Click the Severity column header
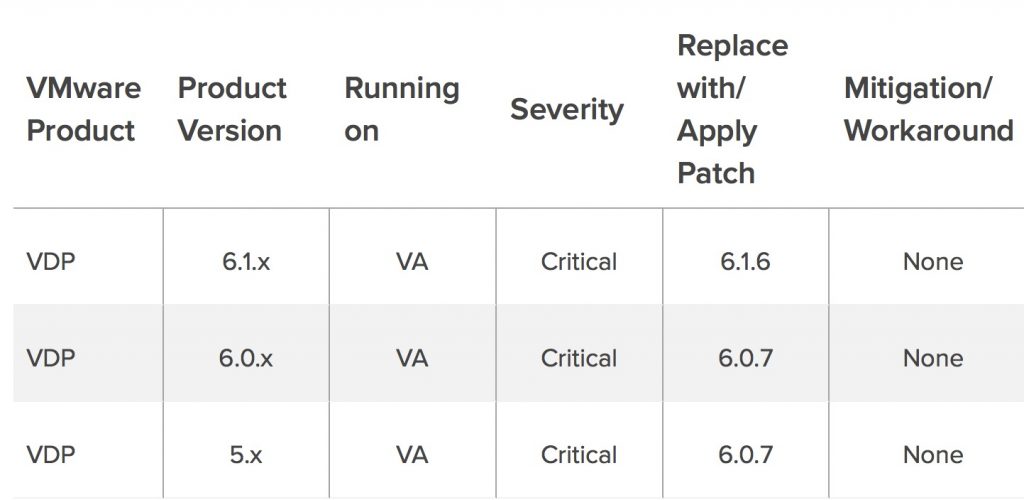Screen dimensions: 1024x500 pyautogui.click(x=567, y=109)
